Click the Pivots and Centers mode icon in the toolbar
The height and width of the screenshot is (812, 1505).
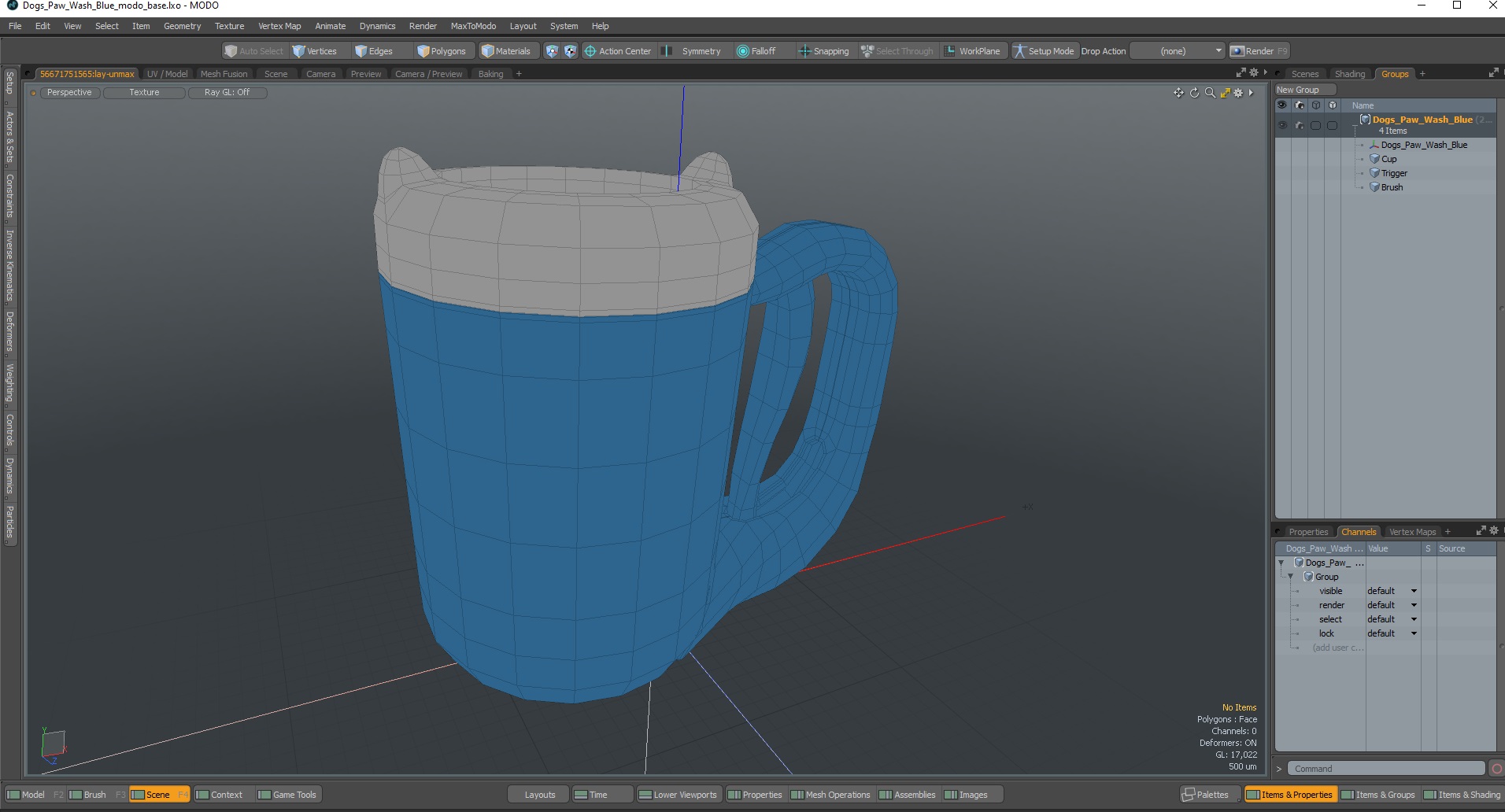coord(571,51)
